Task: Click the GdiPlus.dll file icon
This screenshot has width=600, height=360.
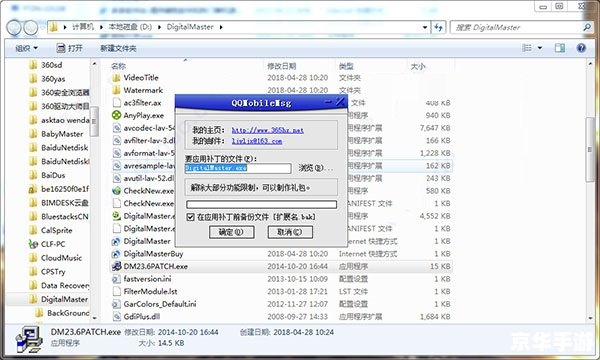Action: (x=116, y=316)
